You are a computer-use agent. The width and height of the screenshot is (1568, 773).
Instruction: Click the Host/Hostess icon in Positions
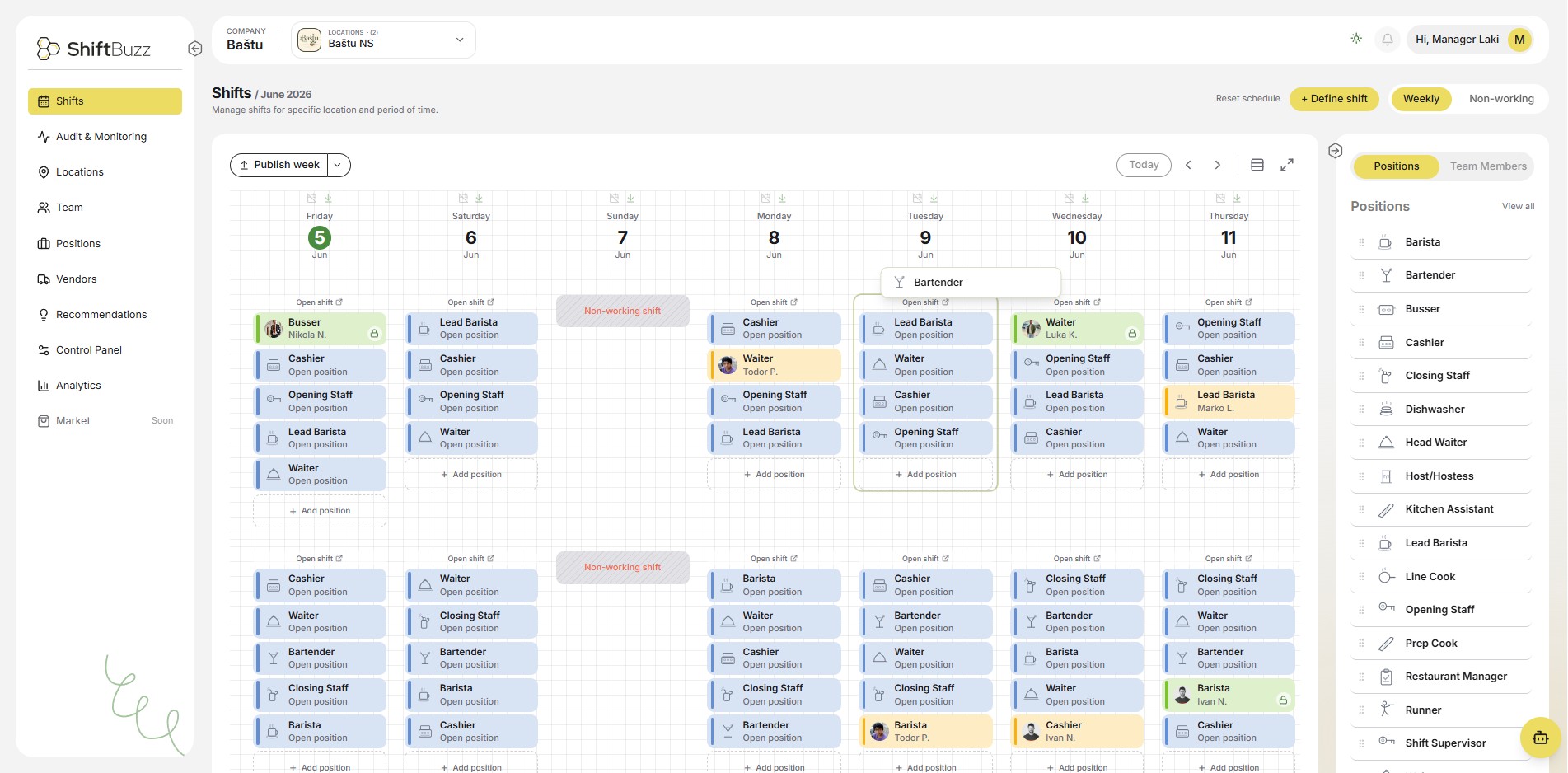click(1386, 476)
